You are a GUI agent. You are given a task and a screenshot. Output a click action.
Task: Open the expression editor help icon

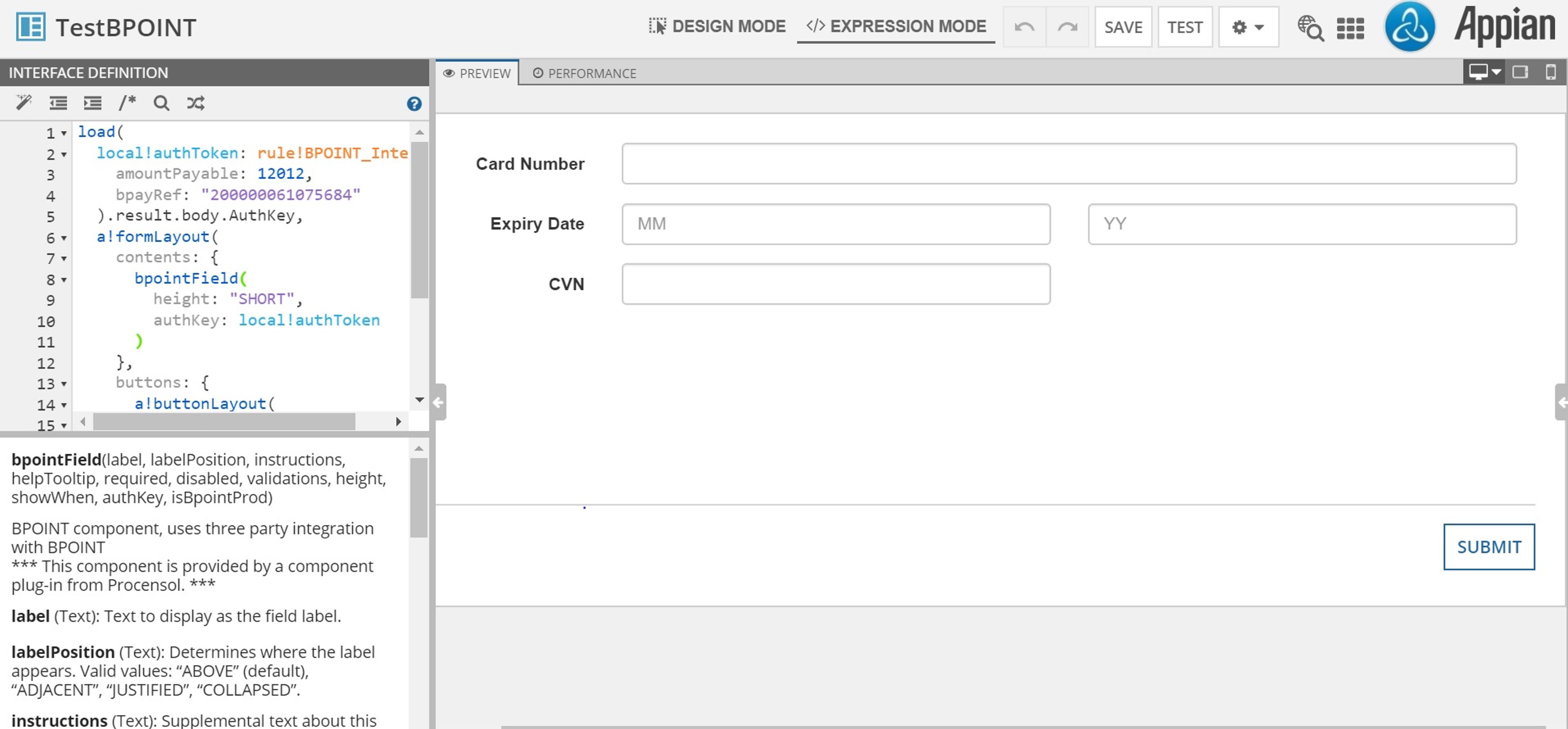pyautogui.click(x=414, y=103)
